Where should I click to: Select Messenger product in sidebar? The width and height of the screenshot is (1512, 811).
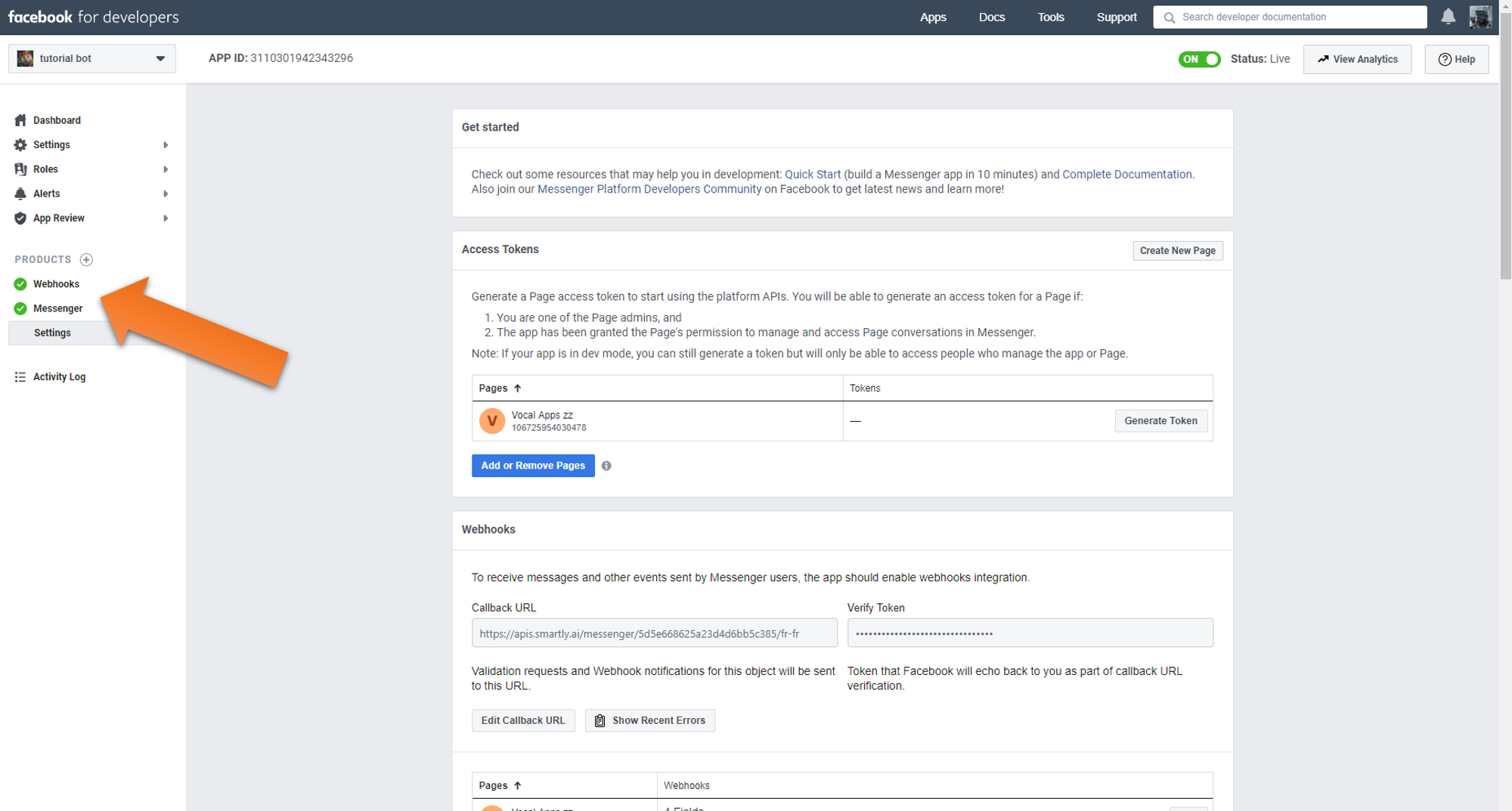click(x=57, y=308)
